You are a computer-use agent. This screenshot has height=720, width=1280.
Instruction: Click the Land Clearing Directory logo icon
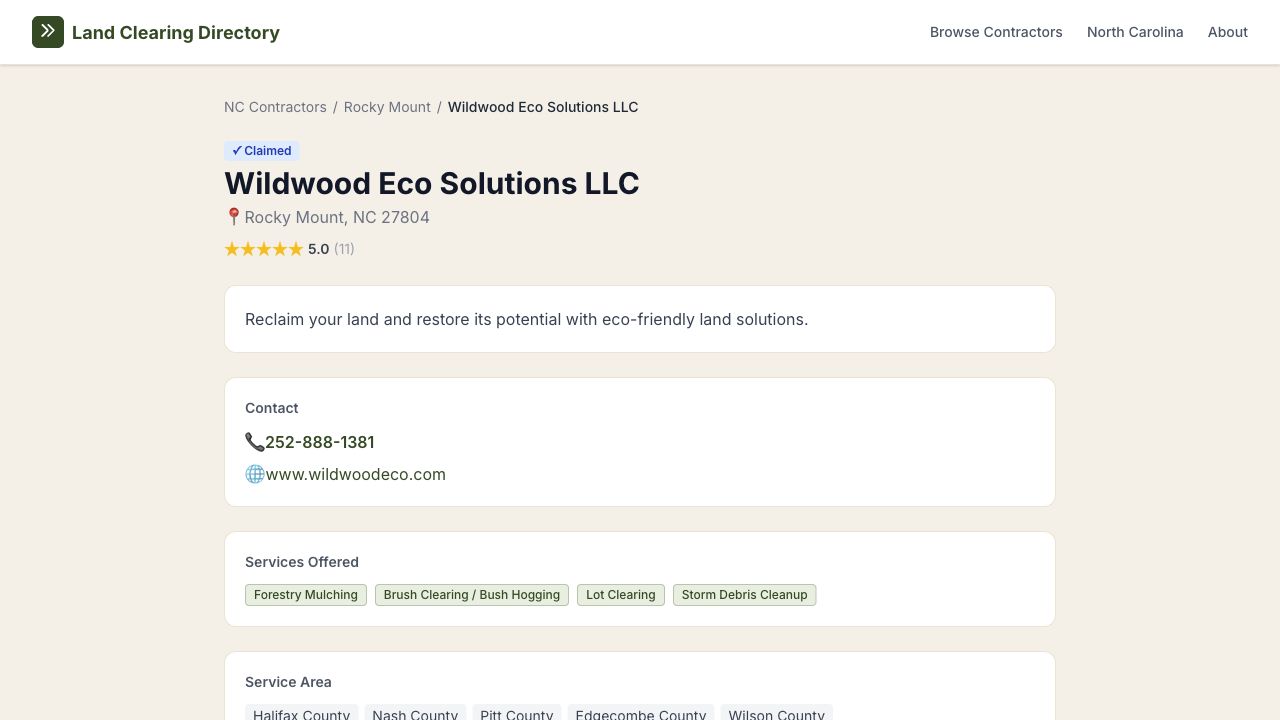48,32
